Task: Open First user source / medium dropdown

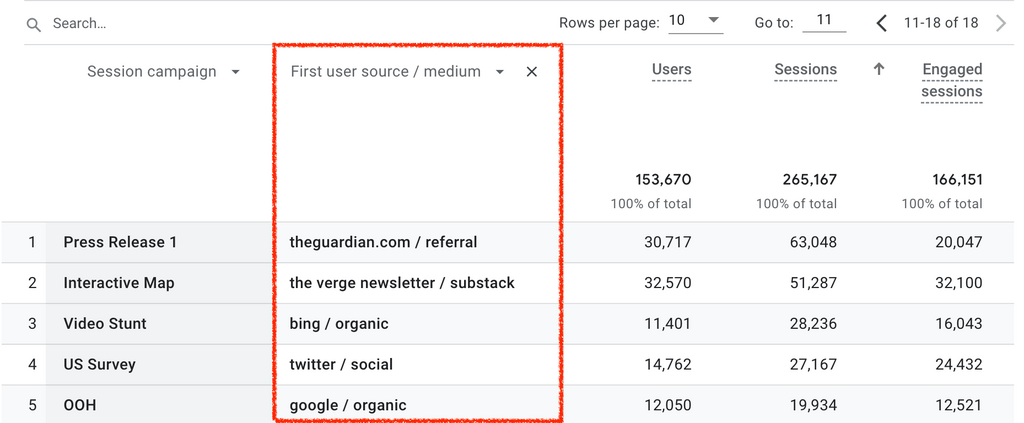Action: (x=500, y=72)
